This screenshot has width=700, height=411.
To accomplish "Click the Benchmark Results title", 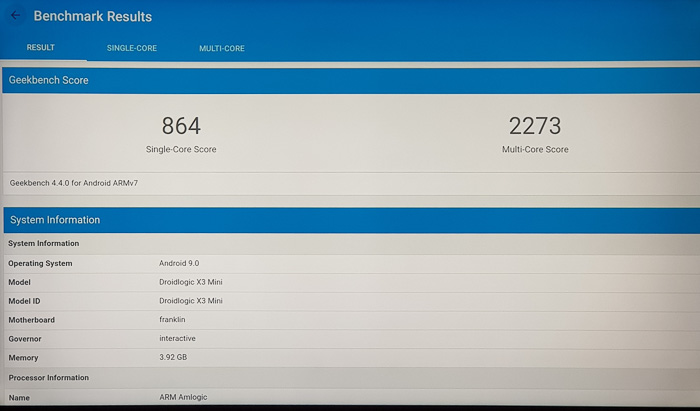I will (x=93, y=17).
